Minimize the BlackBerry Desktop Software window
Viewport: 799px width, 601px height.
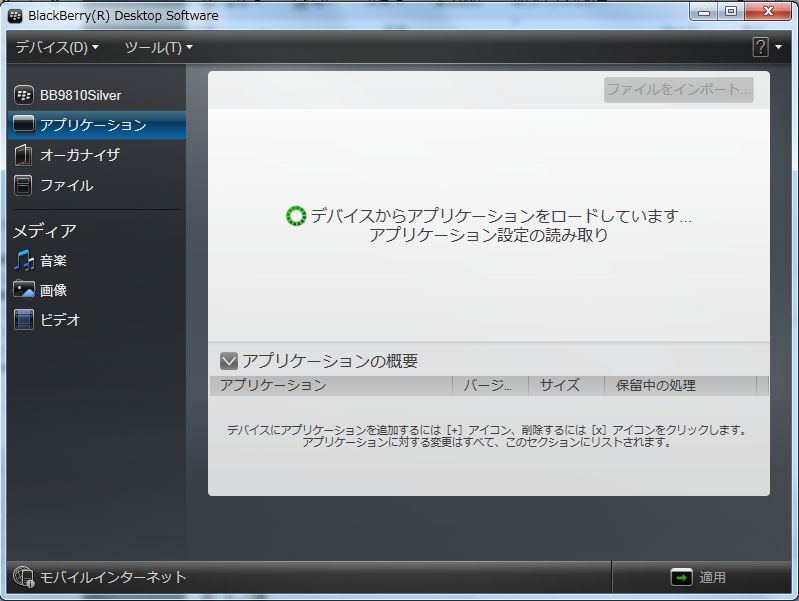704,12
